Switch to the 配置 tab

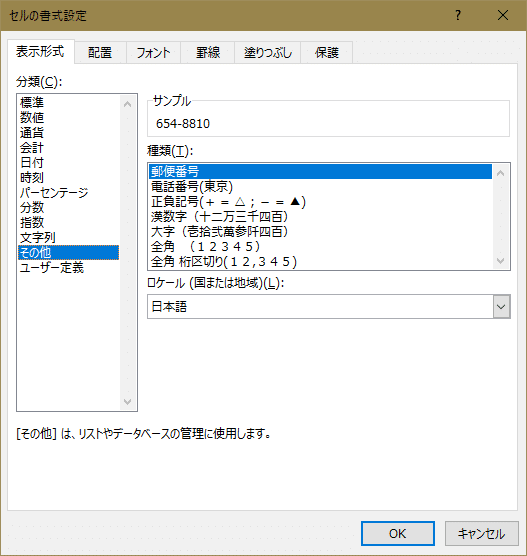pos(100,53)
